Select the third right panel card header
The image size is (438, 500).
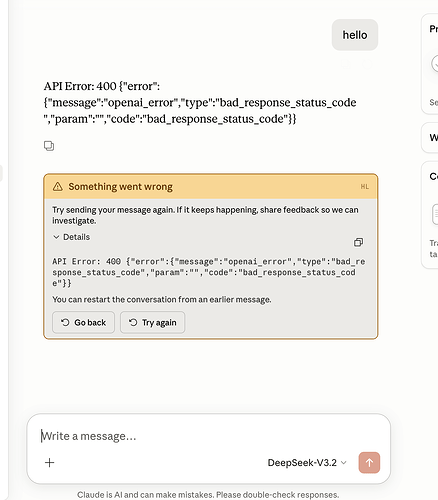[x=434, y=176]
